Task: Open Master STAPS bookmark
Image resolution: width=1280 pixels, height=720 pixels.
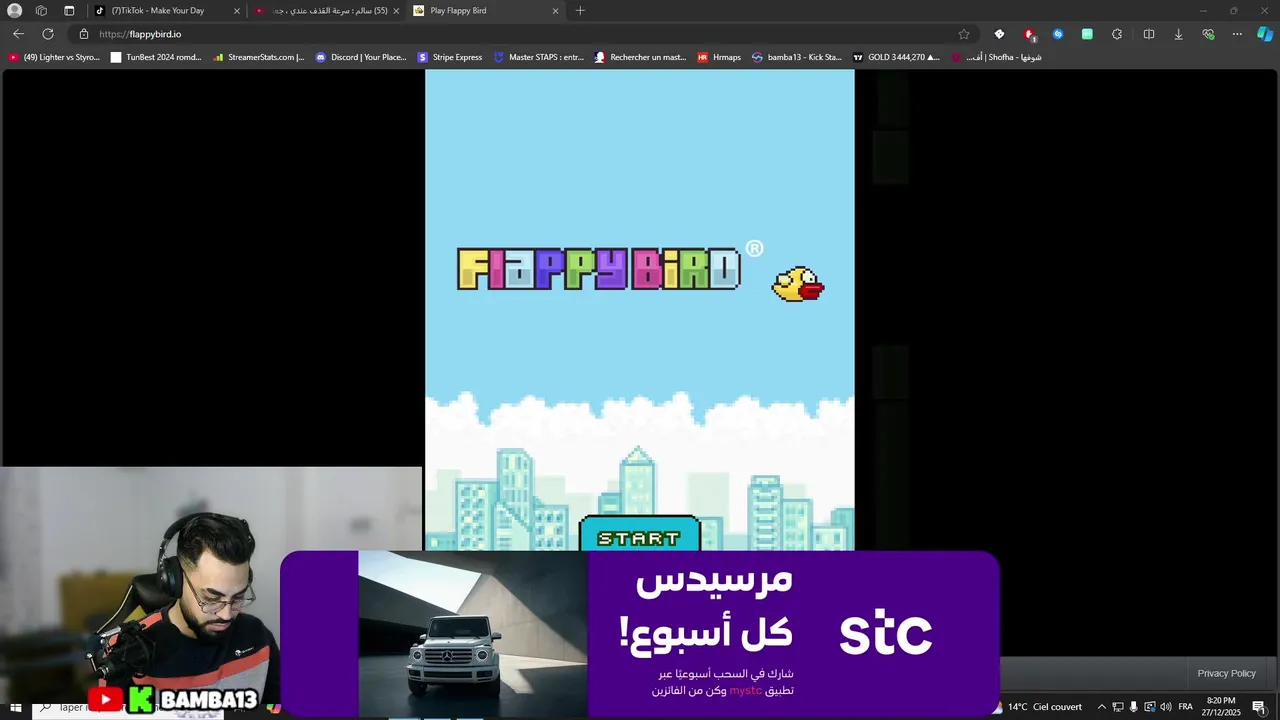Action: (x=539, y=57)
